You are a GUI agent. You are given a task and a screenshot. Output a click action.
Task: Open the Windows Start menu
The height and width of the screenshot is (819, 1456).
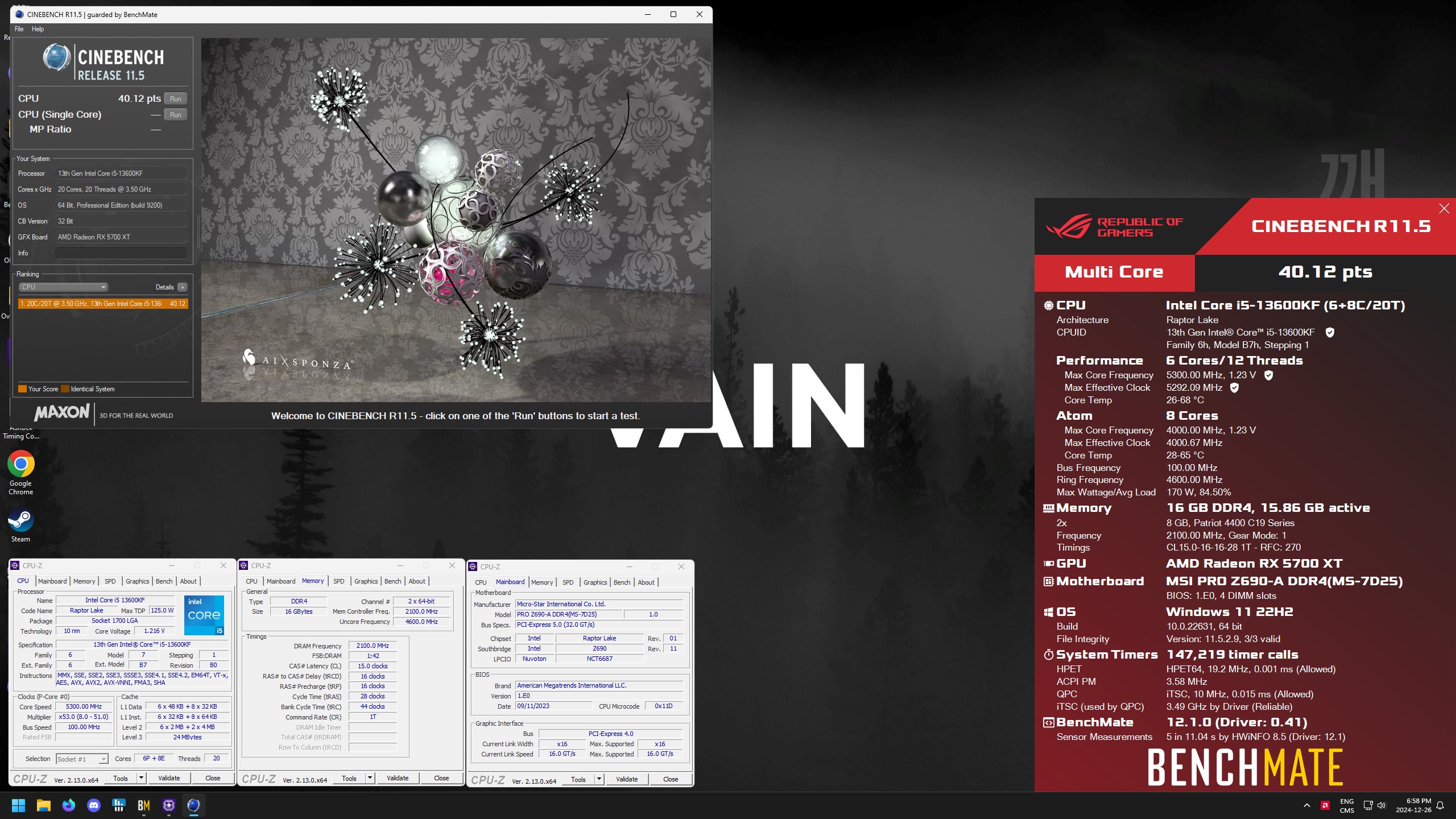point(18,805)
